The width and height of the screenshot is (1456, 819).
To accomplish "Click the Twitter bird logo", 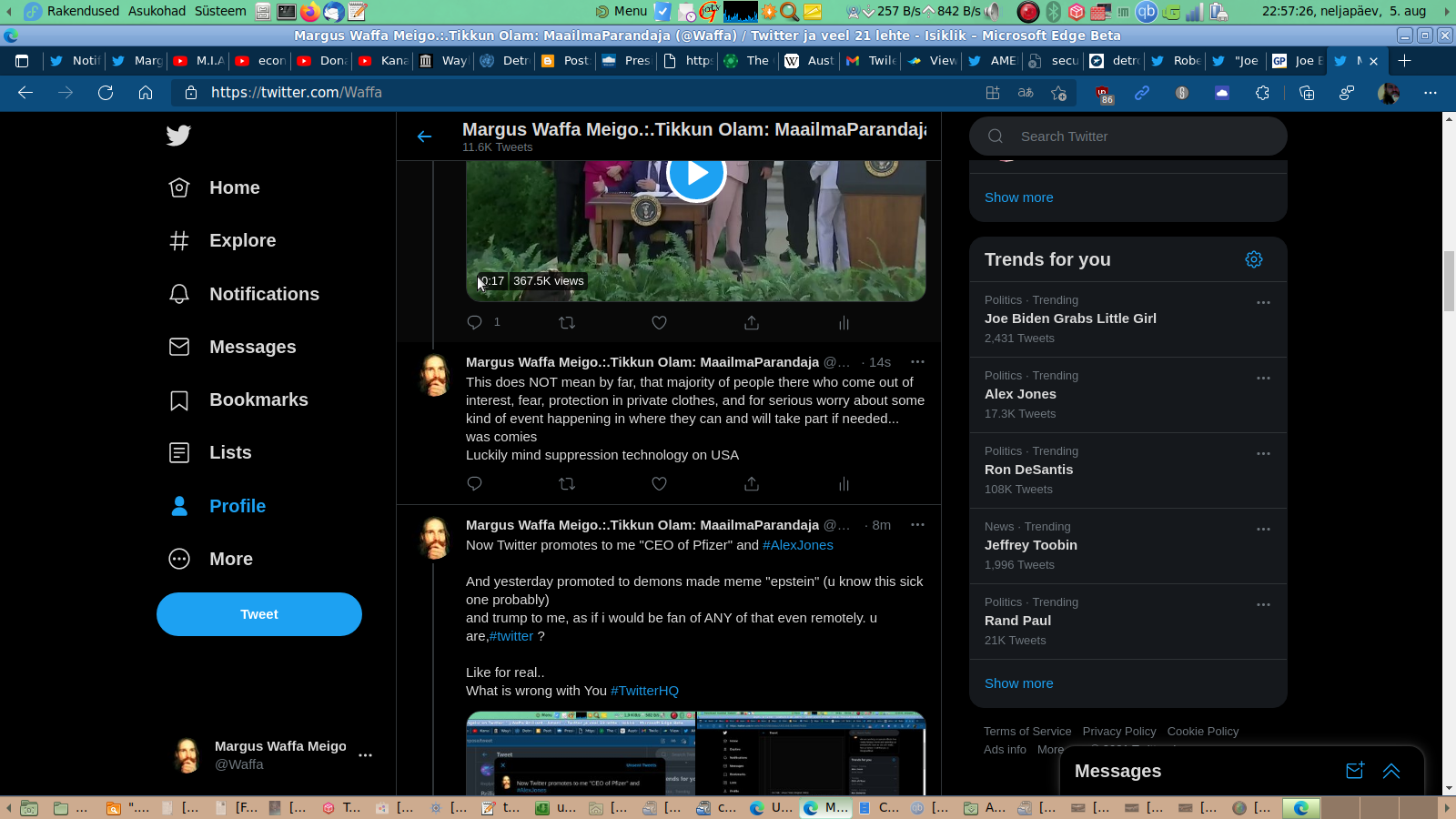I will coord(178,136).
